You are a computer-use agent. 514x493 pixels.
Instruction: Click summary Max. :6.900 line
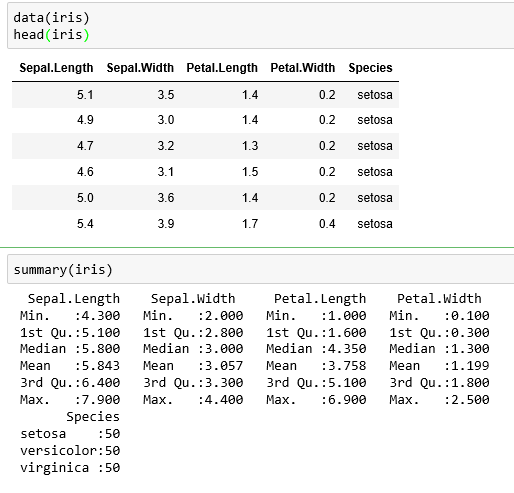coord(316,400)
